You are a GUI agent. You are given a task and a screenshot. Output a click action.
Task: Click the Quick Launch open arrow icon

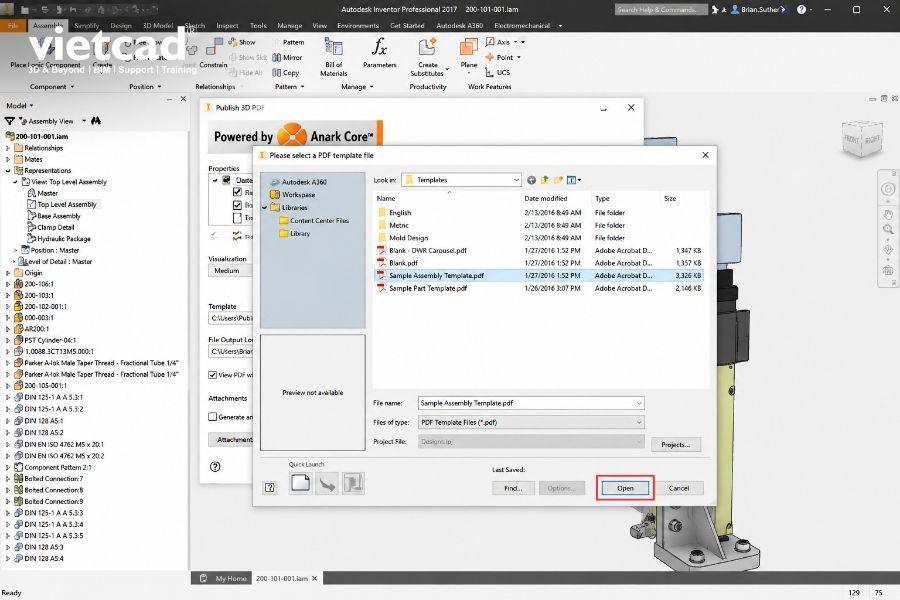pos(327,483)
